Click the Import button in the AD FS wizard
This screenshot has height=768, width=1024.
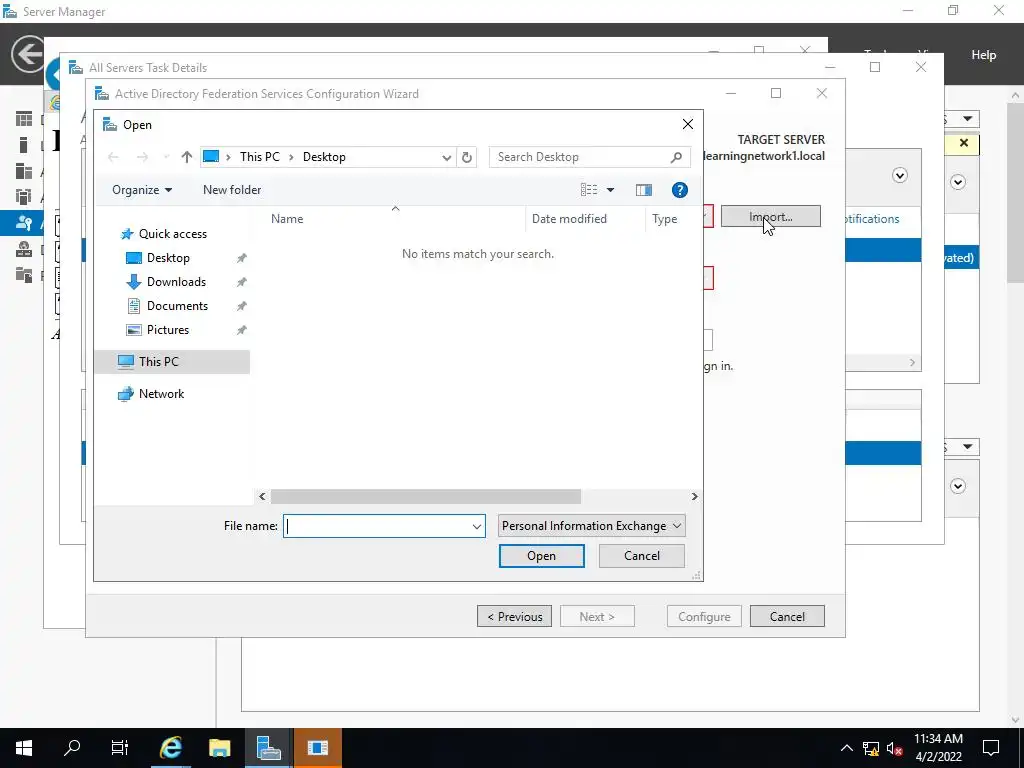click(771, 217)
